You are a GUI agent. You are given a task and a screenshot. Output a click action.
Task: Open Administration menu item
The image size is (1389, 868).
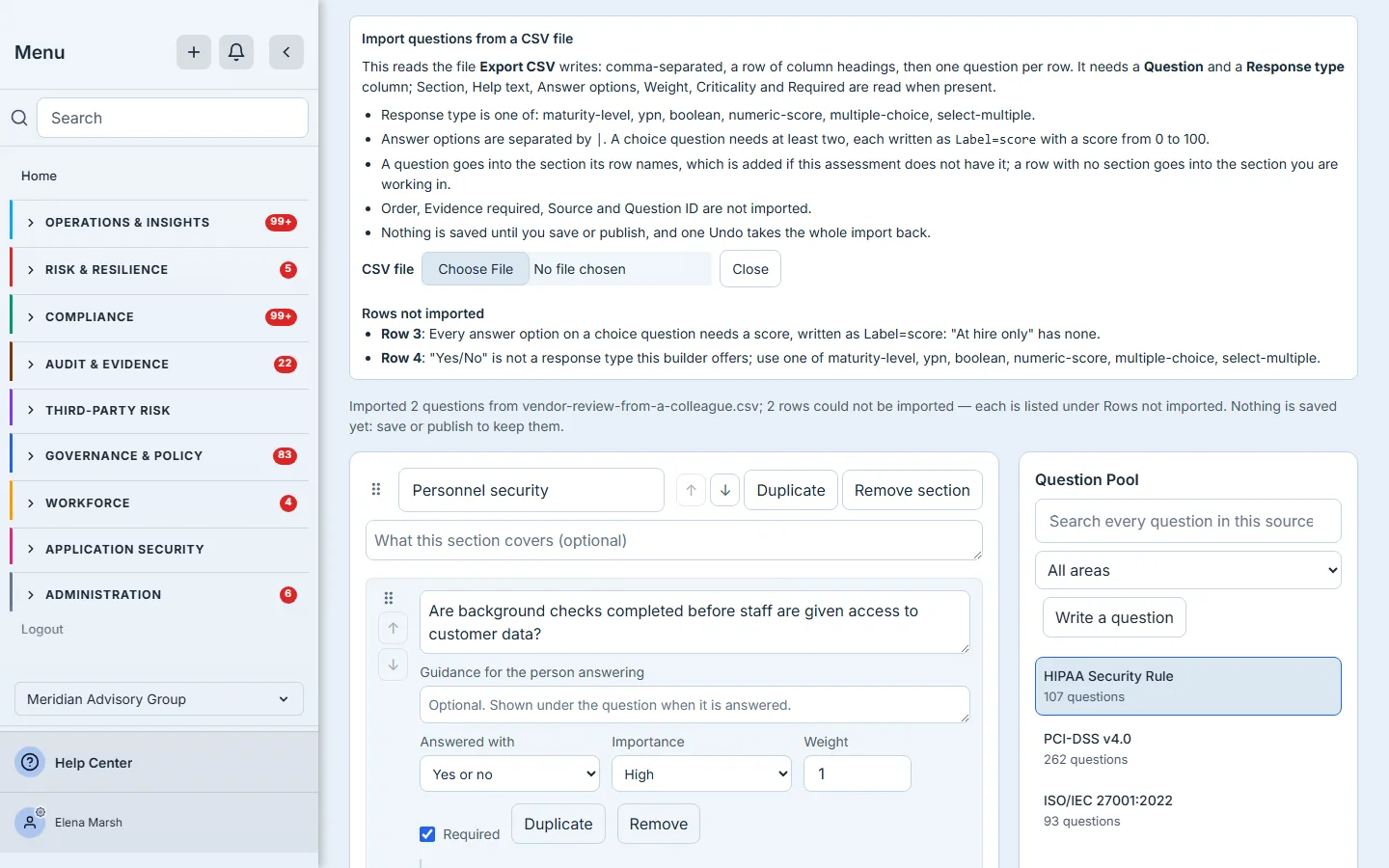point(159,595)
